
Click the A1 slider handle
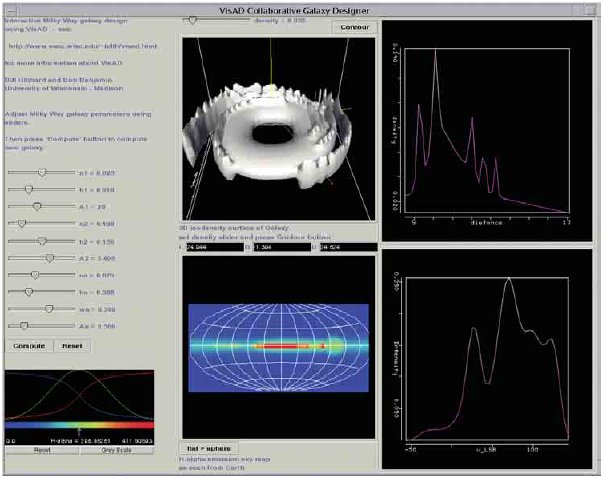(37, 206)
